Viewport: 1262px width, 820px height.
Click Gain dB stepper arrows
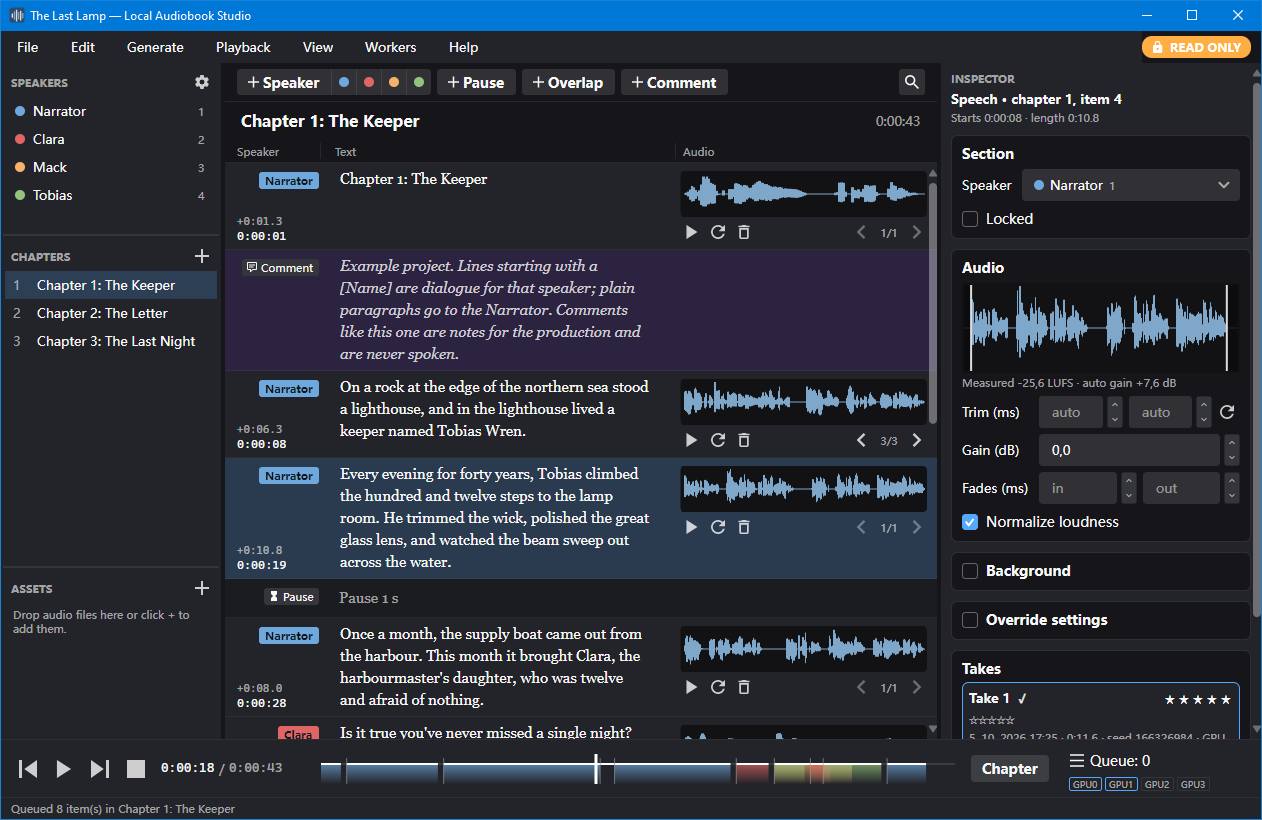pos(1232,450)
